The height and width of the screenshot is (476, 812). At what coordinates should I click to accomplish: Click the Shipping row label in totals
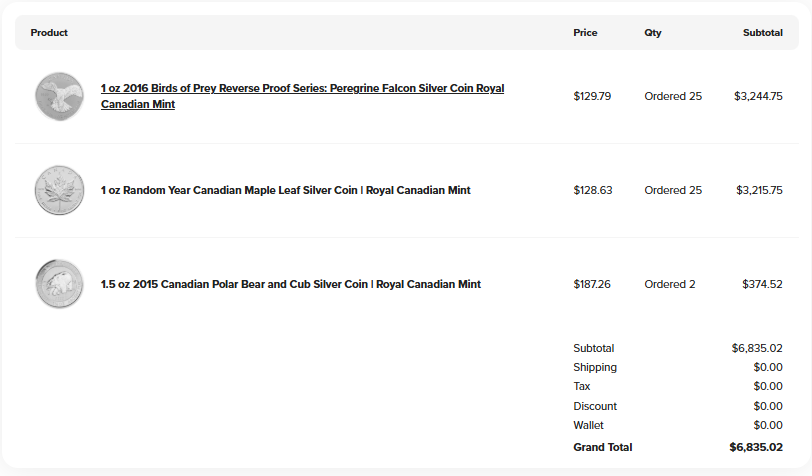pyautogui.click(x=595, y=367)
